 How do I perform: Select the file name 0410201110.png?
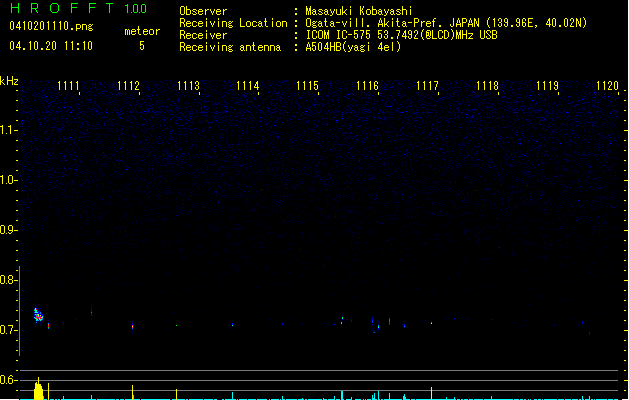coord(51,27)
